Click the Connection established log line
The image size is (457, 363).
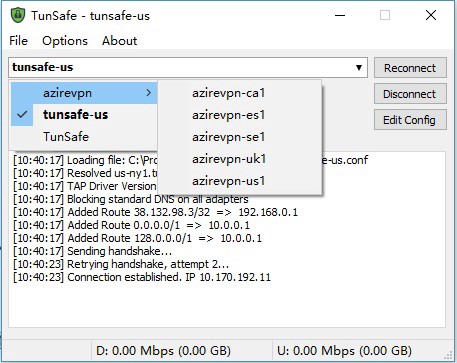(x=142, y=277)
